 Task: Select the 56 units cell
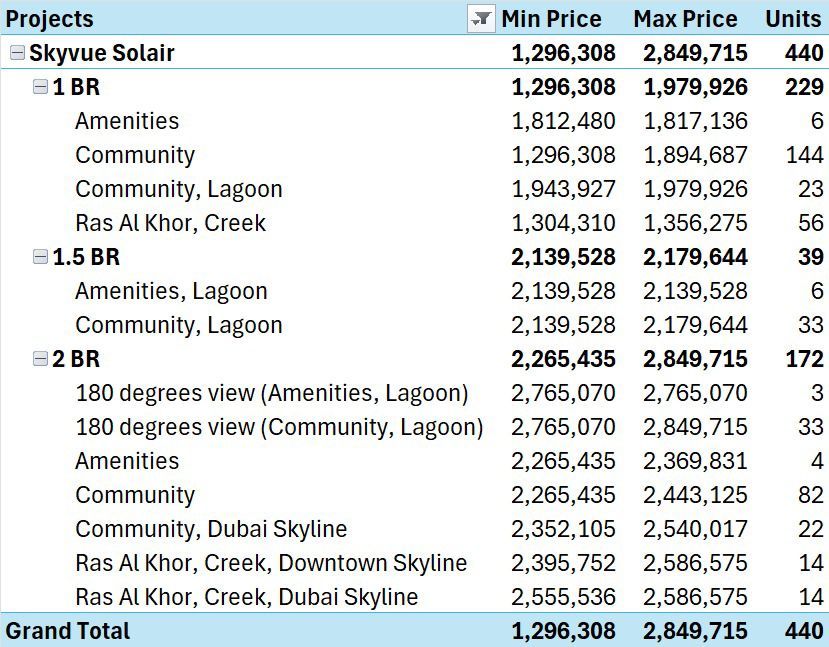tap(810, 223)
